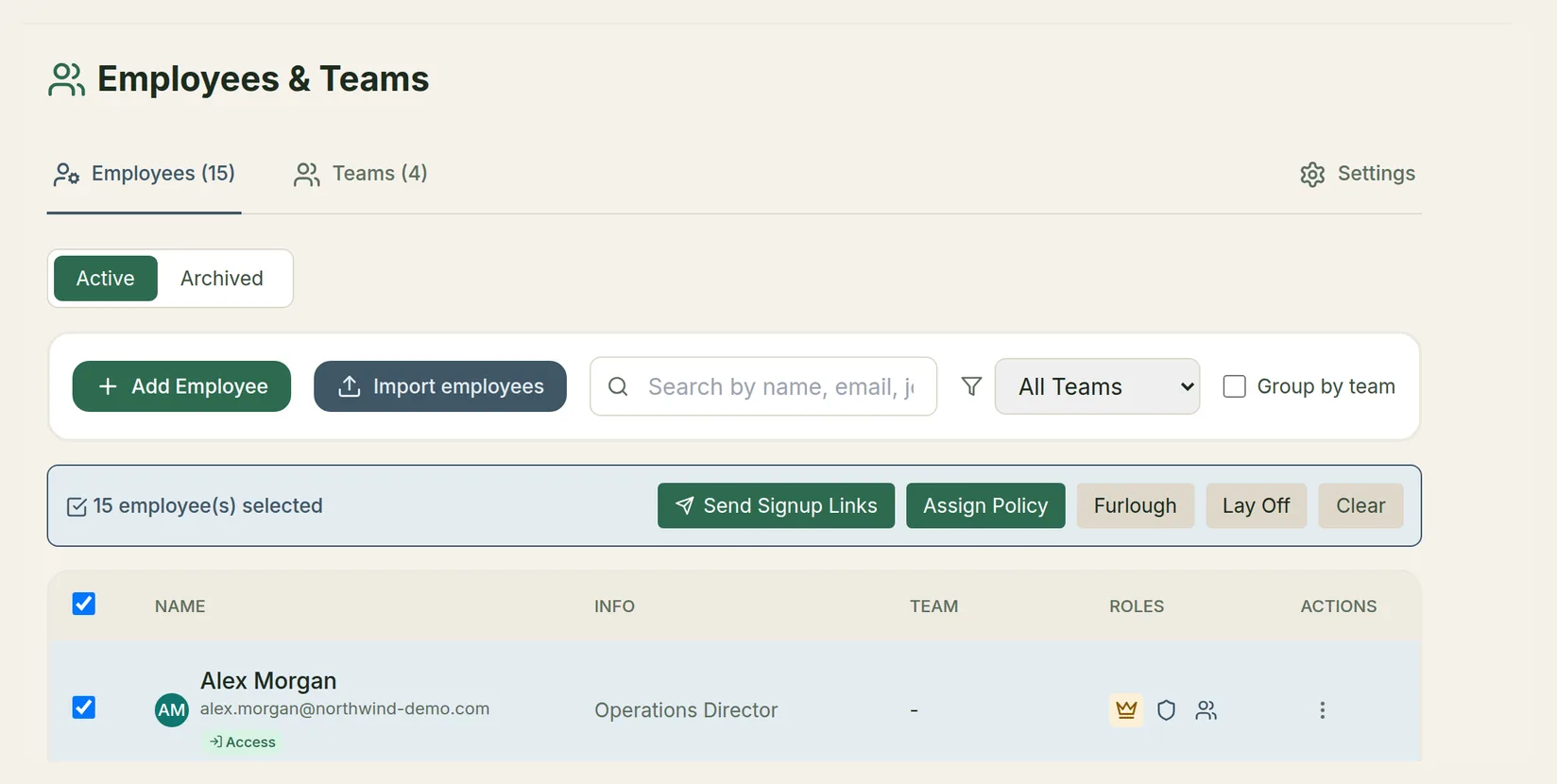1557x784 pixels.
Task: Open the Employees (15) tab
Action: [145, 174]
